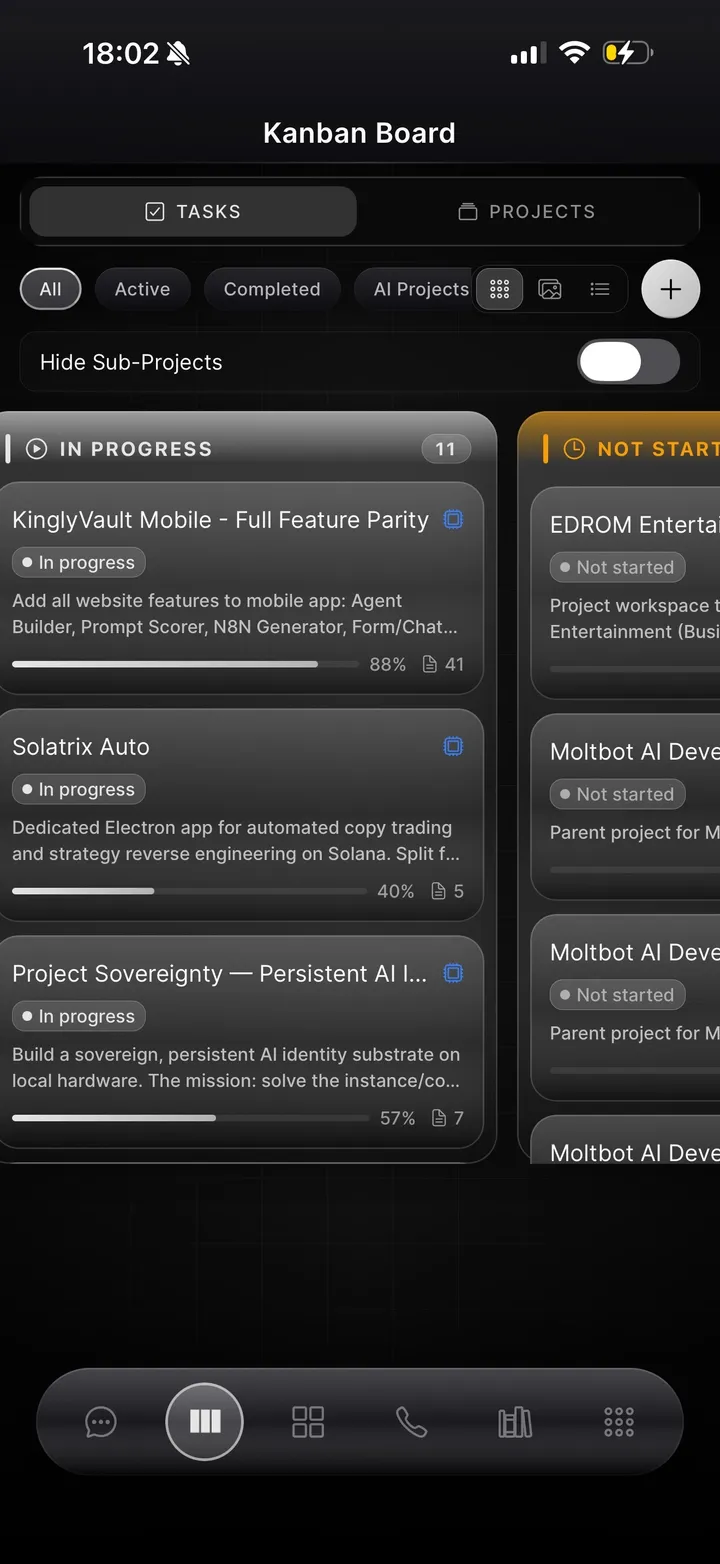720x1564 pixels.
Task: Tap the battery charging icon in status bar
Action: 627,53
